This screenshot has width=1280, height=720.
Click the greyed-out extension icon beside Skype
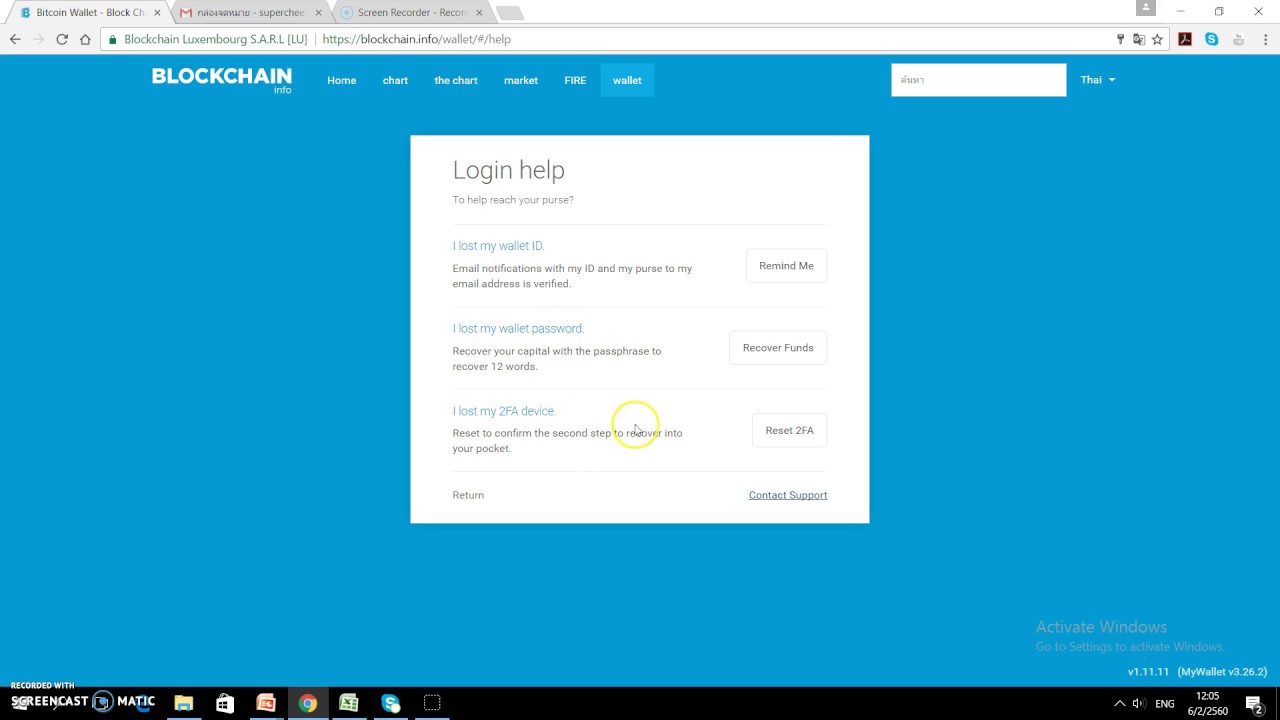[1238, 39]
